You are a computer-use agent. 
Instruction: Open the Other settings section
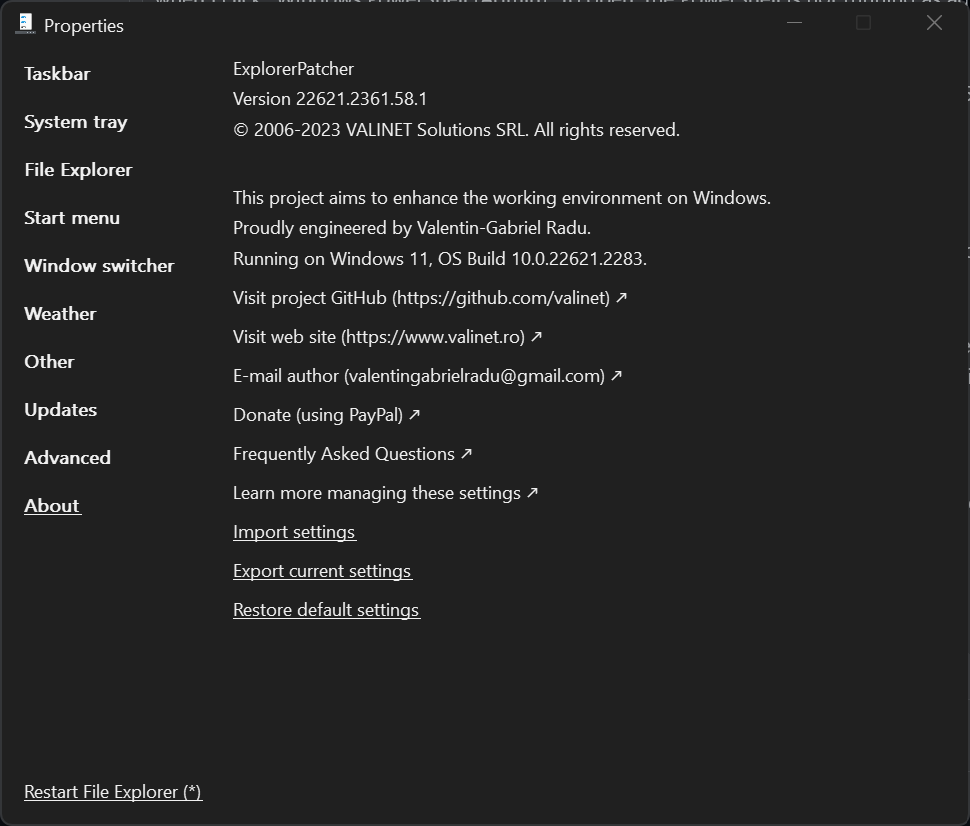pos(49,361)
